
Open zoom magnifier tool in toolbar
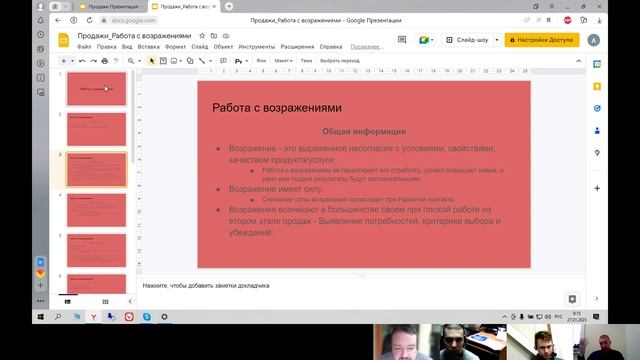(x=131, y=61)
